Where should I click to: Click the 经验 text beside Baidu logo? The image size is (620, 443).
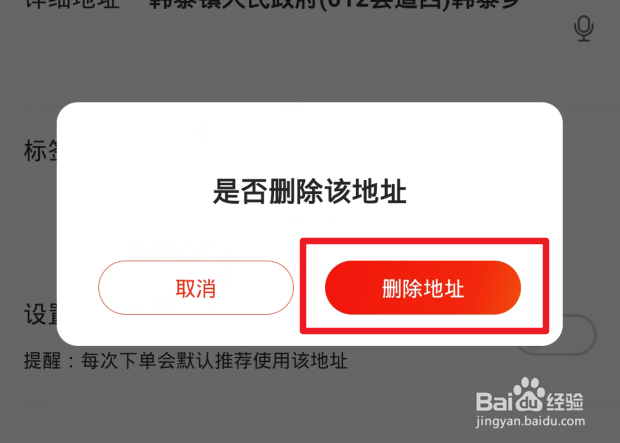point(565,401)
